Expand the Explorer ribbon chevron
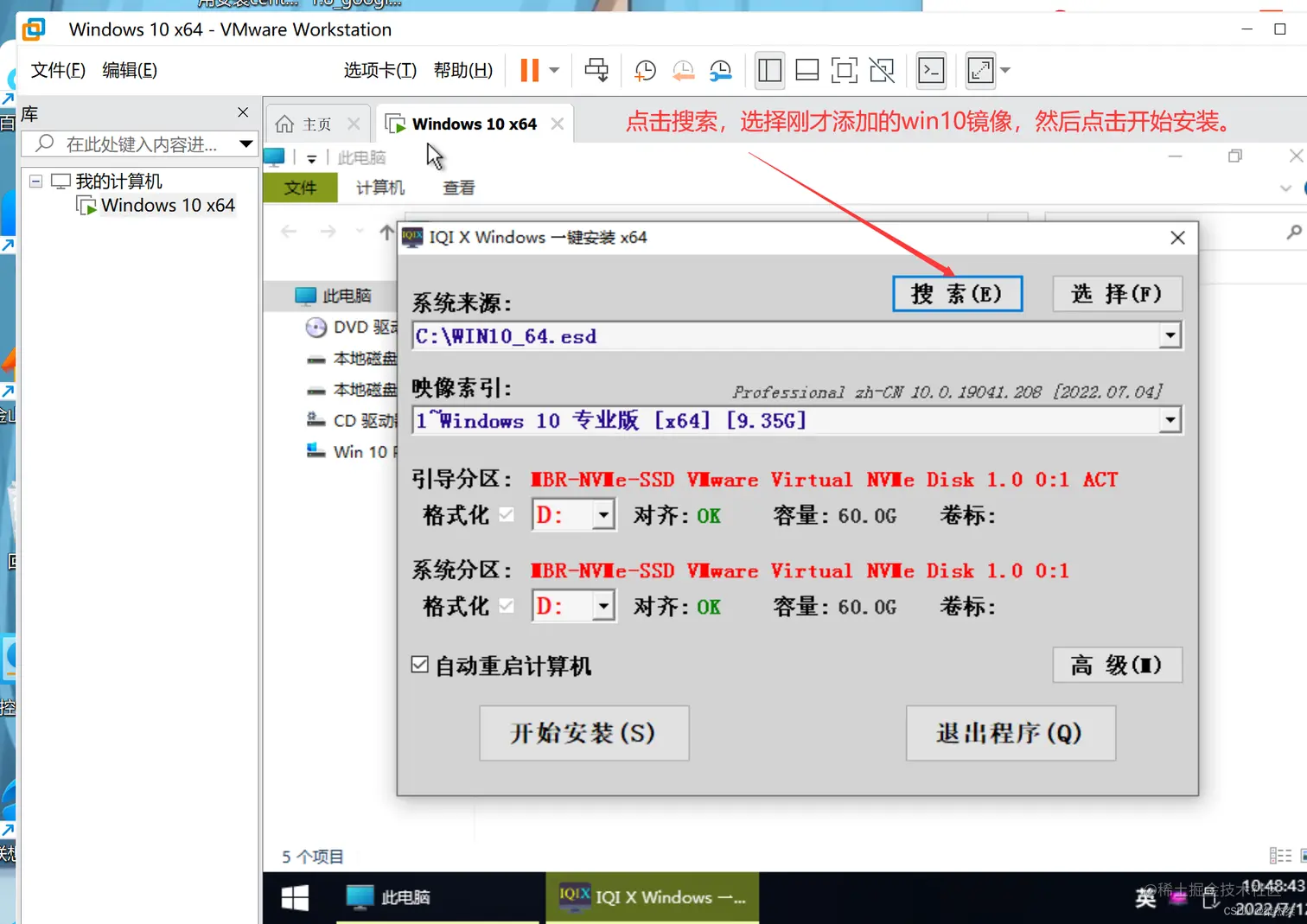The width and height of the screenshot is (1307, 924). pos(1285,188)
